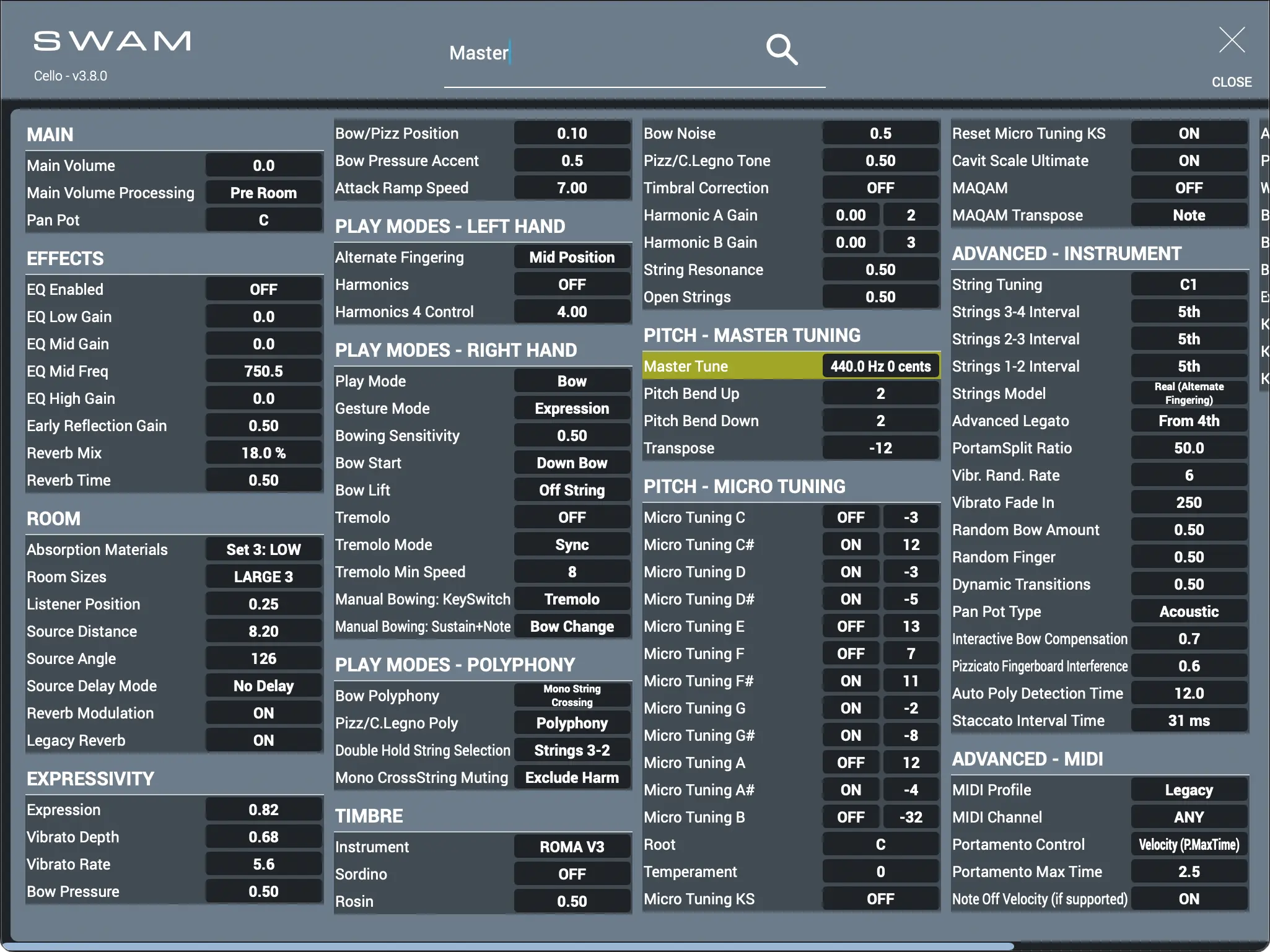This screenshot has height=952, width=1270.
Task: Select the Transpose parameter label
Action: point(679,448)
